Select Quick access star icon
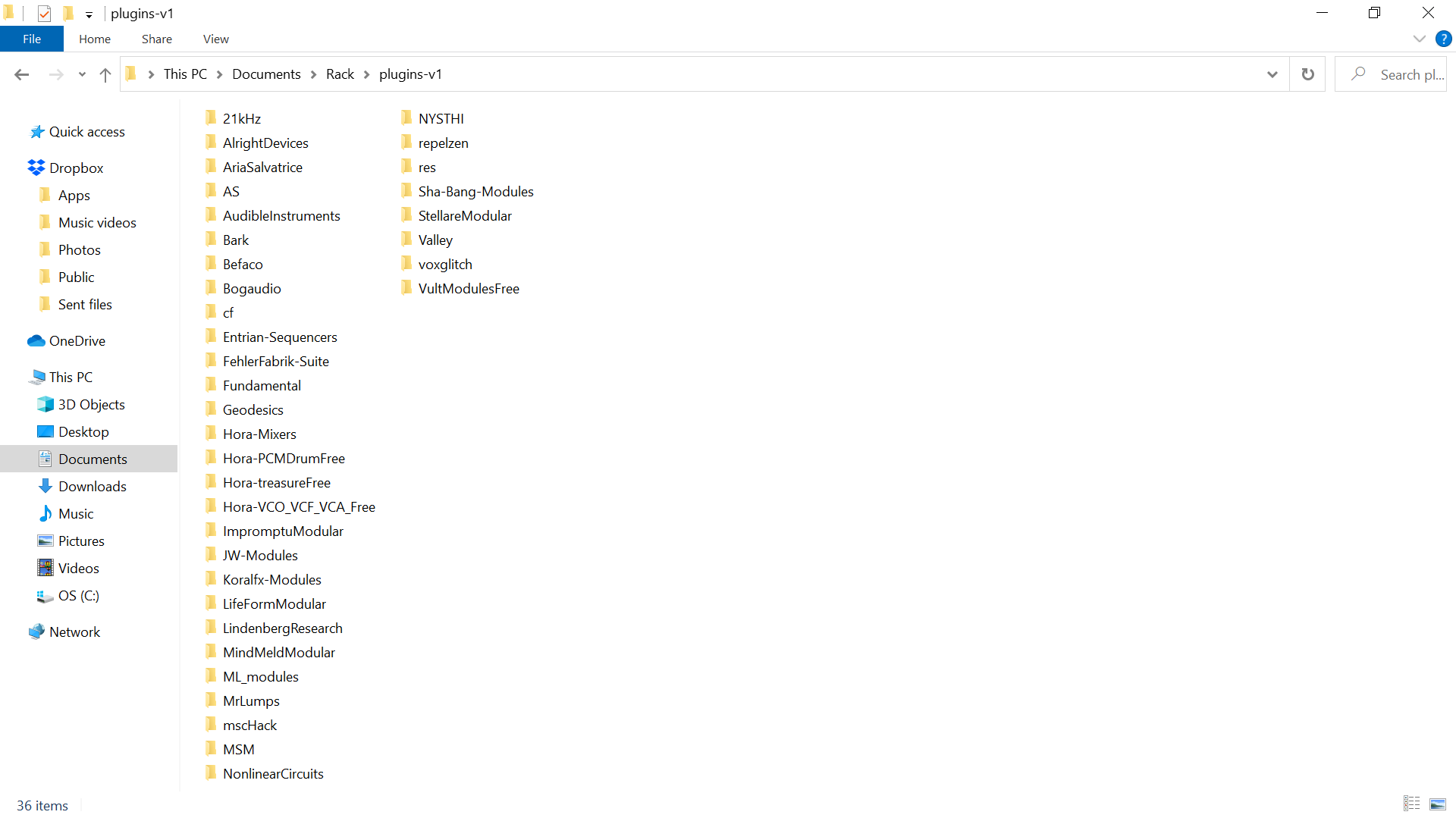Viewport: 1456px width, 818px height. [x=36, y=132]
